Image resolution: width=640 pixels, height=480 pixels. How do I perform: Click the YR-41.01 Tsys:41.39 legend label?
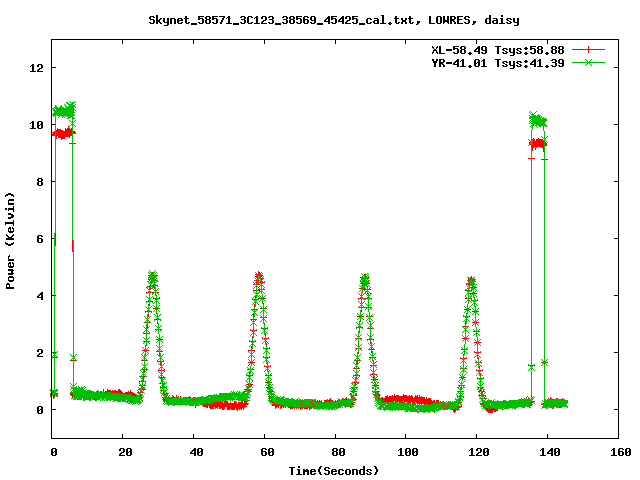click(x=498, y=63)
